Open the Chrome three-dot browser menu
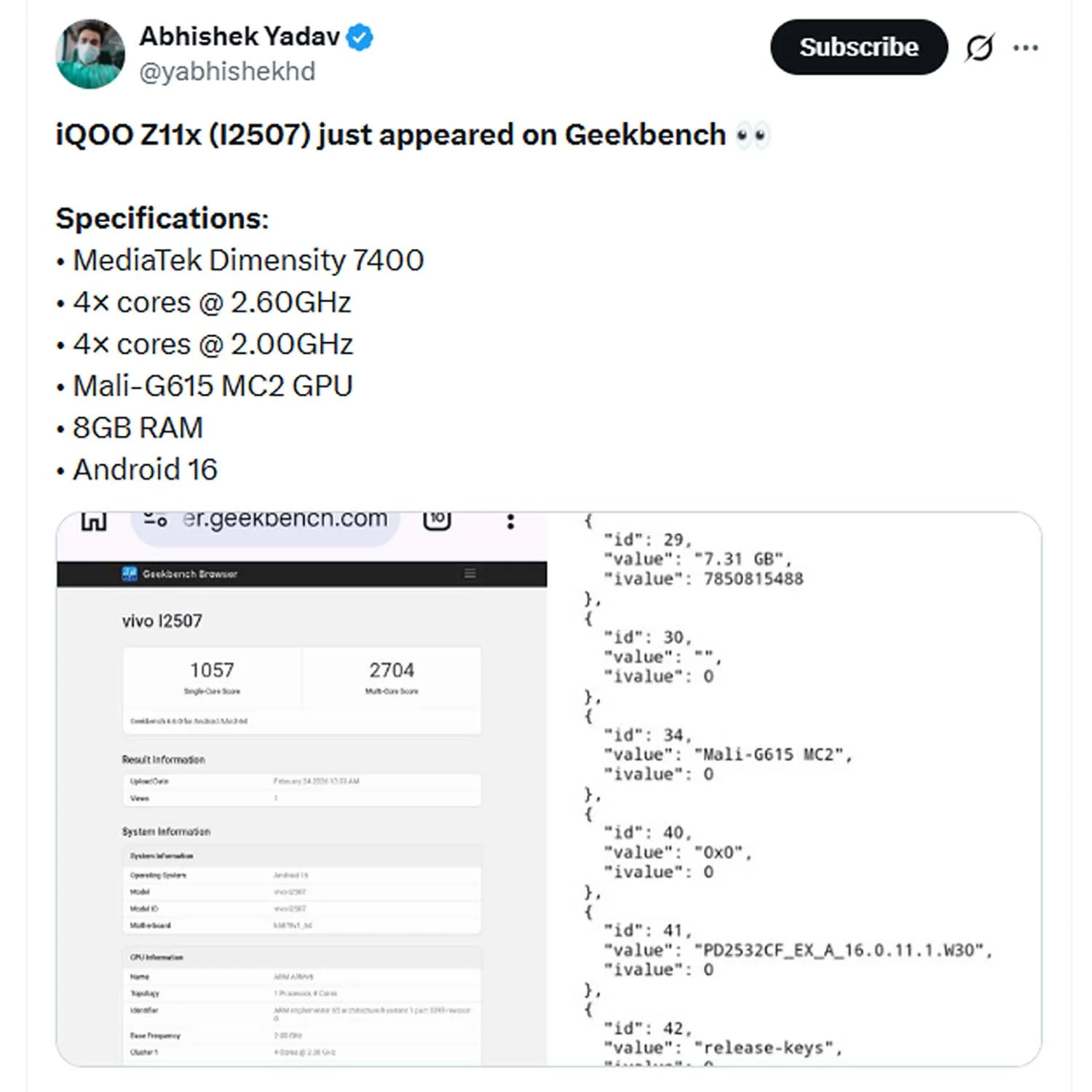The image size is (1092, 1092). click(510, 520)
